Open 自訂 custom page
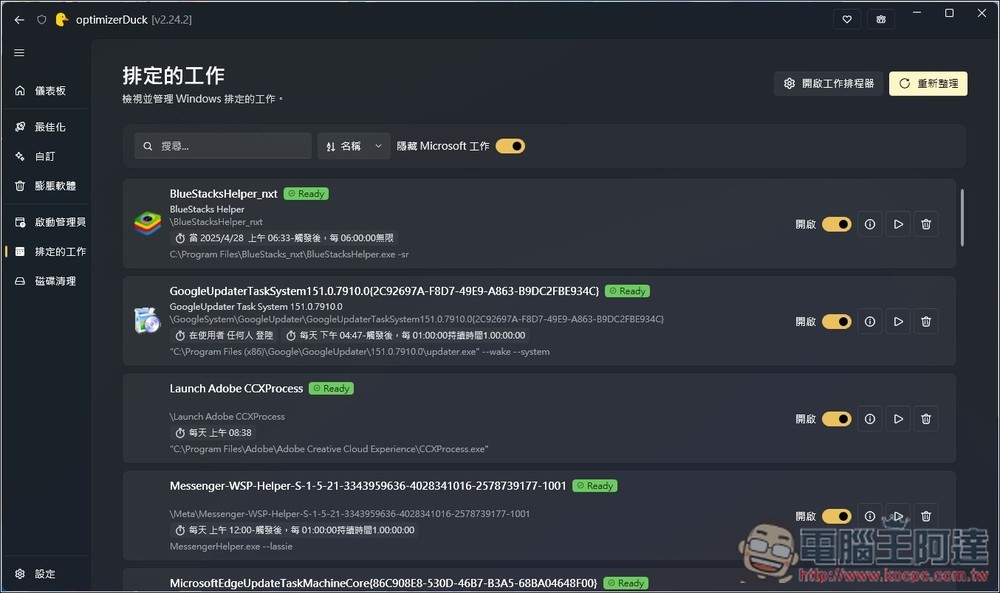Image resolution: width=1000 pixels, height=593 pixels. pyautogui.click(x=45, y=156)
